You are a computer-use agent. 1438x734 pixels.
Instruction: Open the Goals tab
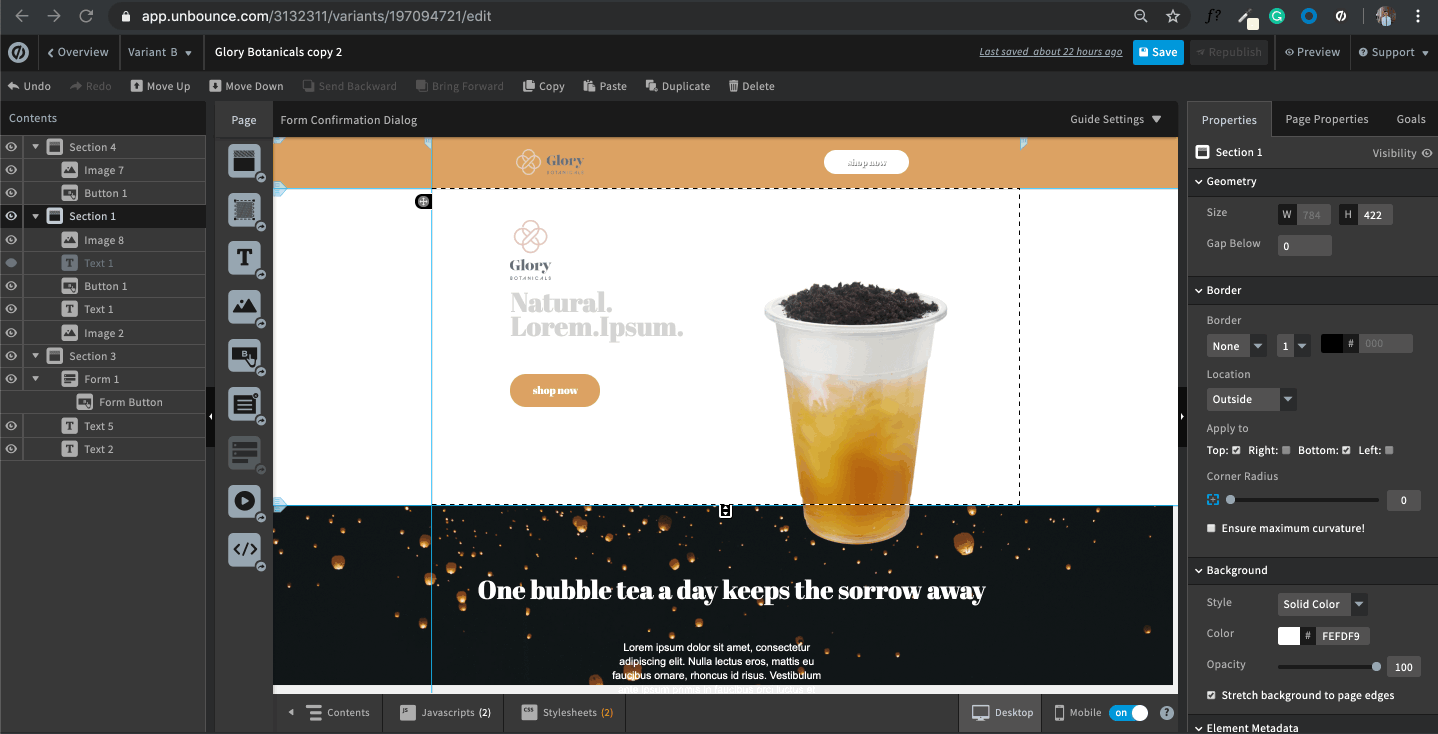pos(1410,119)
